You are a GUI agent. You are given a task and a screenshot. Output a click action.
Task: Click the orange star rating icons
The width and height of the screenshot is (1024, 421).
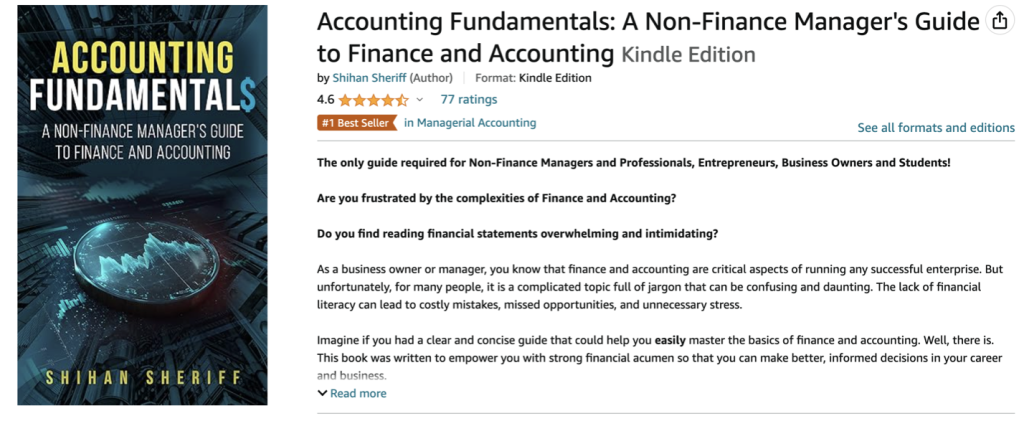click(x=373, y=100)
